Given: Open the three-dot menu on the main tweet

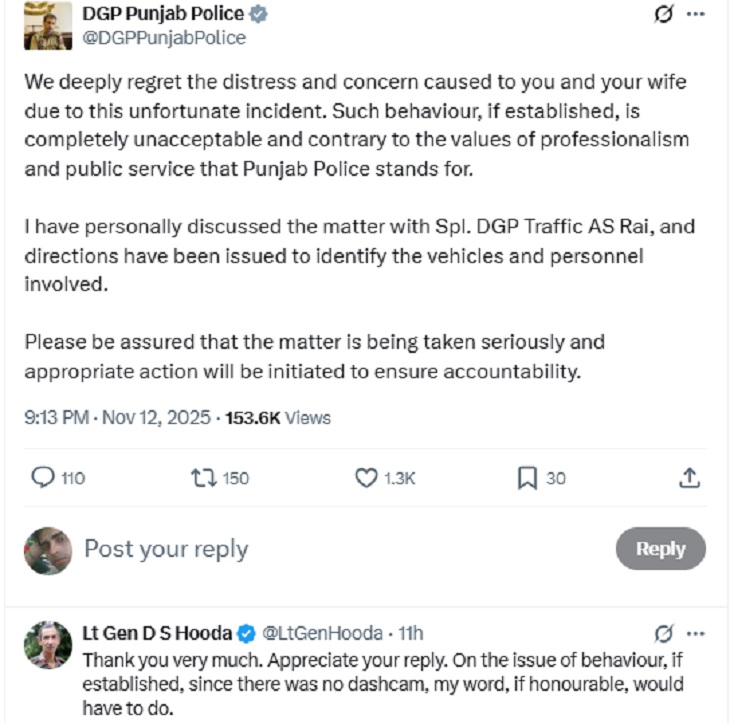Looking at the screenshot, I should point(696,15).
